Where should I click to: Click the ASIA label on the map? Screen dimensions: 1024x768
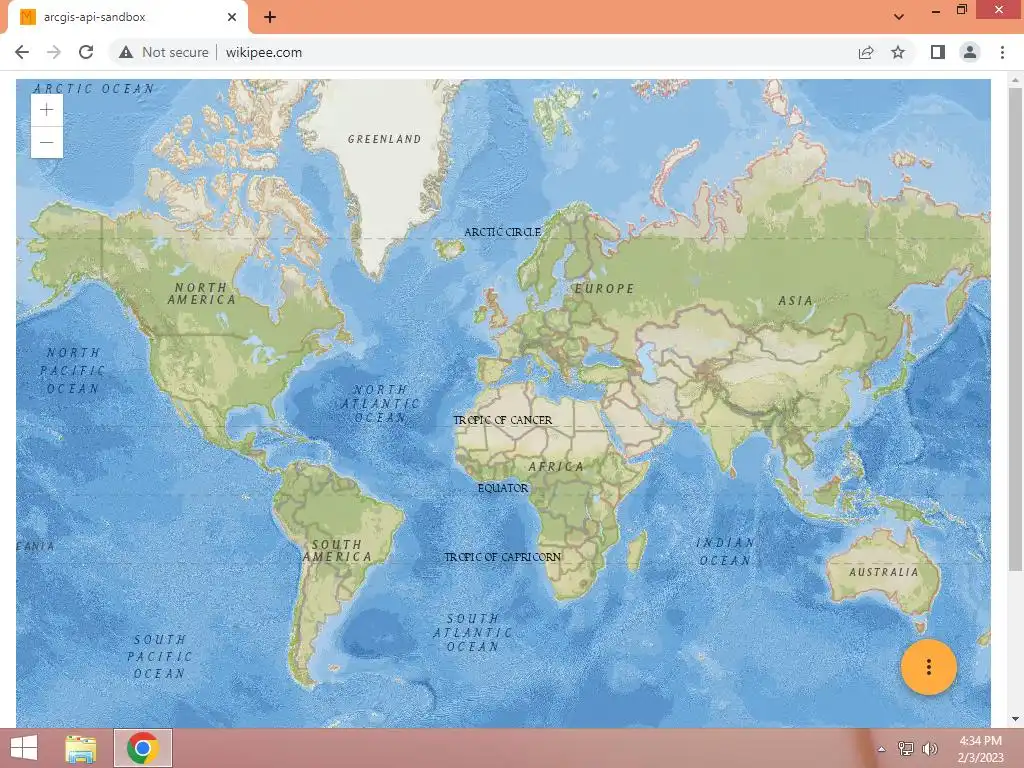795,300
